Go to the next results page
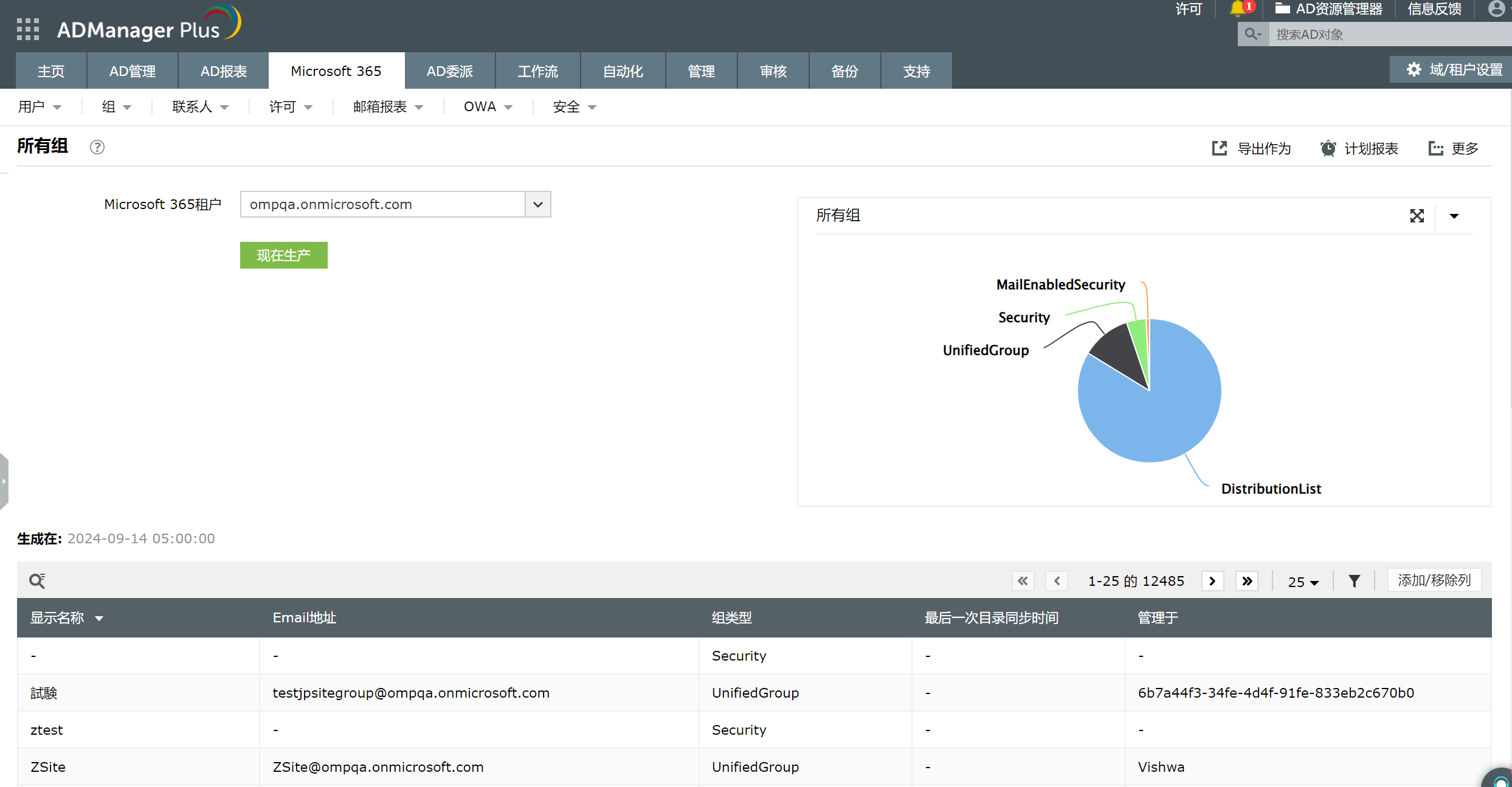Image resolution: width=1512 pixels, height=787 pixels. 1212,581
